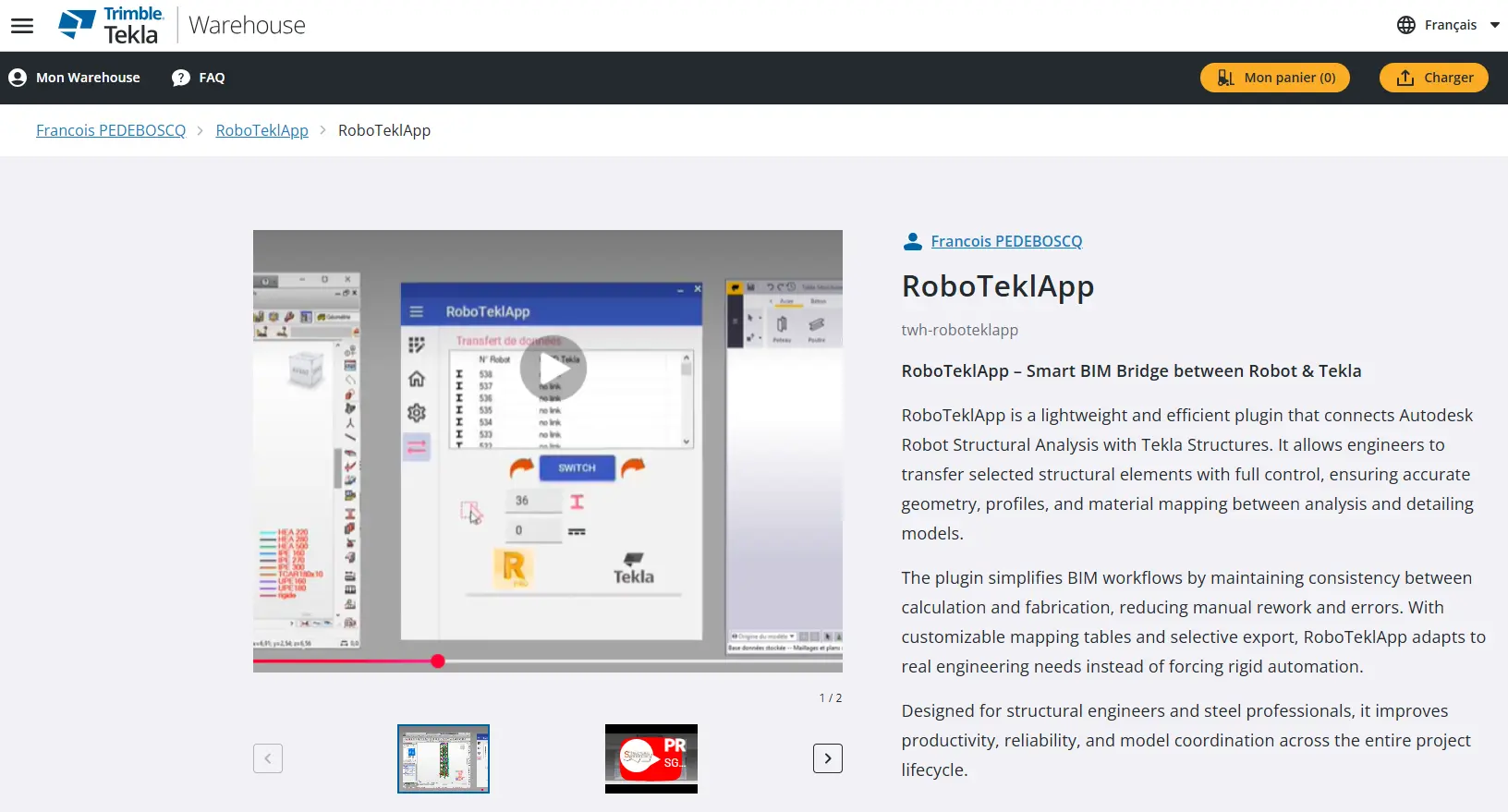This screenshot has height=812, width=1508.
Task: Click the FAQ question mark icon
Action: click(181, 78)
